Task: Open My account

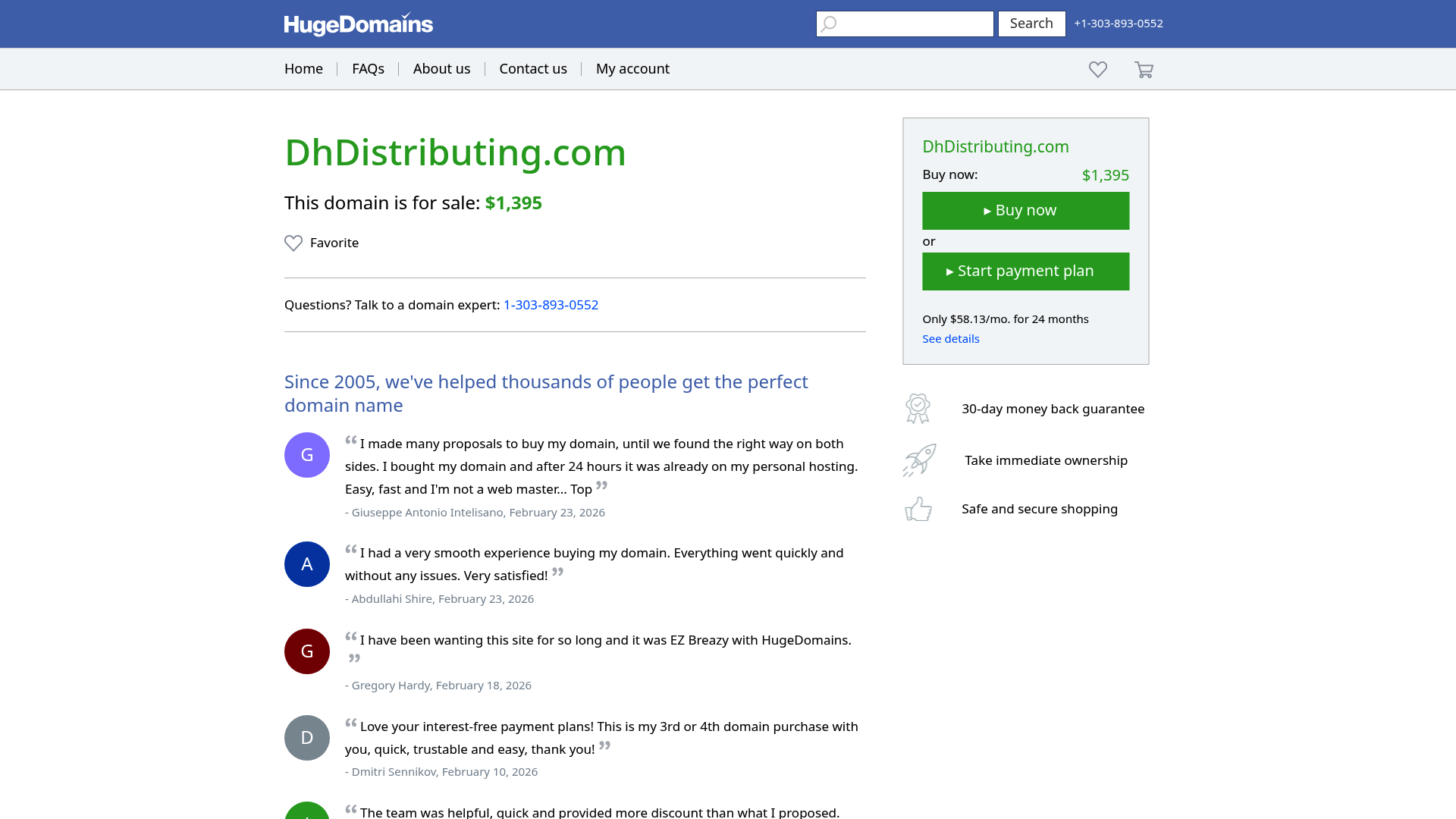Action: pos(632,68)
